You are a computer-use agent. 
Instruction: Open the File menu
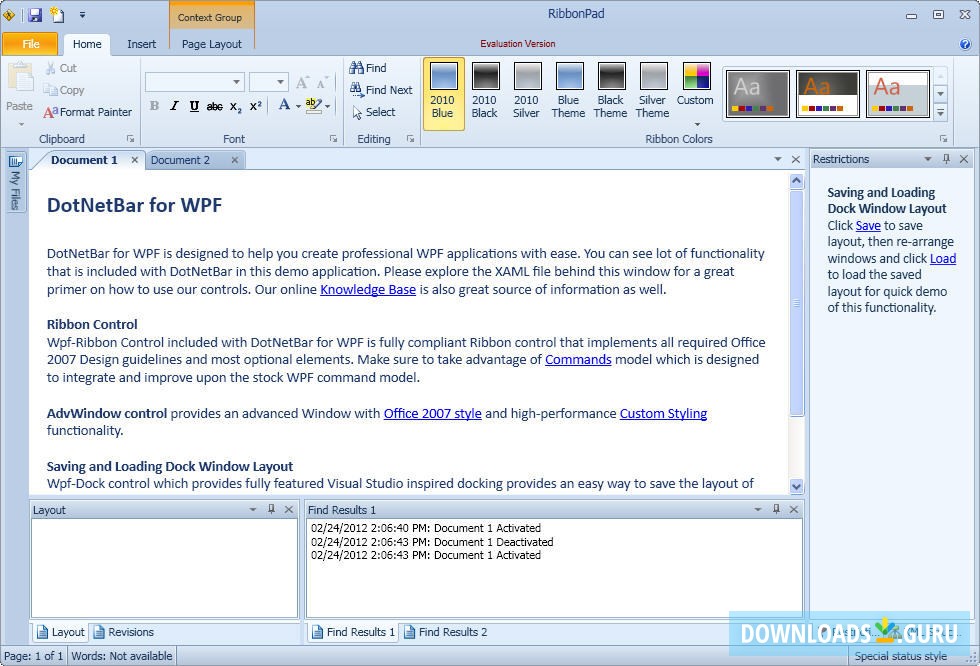[x=31, y=44]
